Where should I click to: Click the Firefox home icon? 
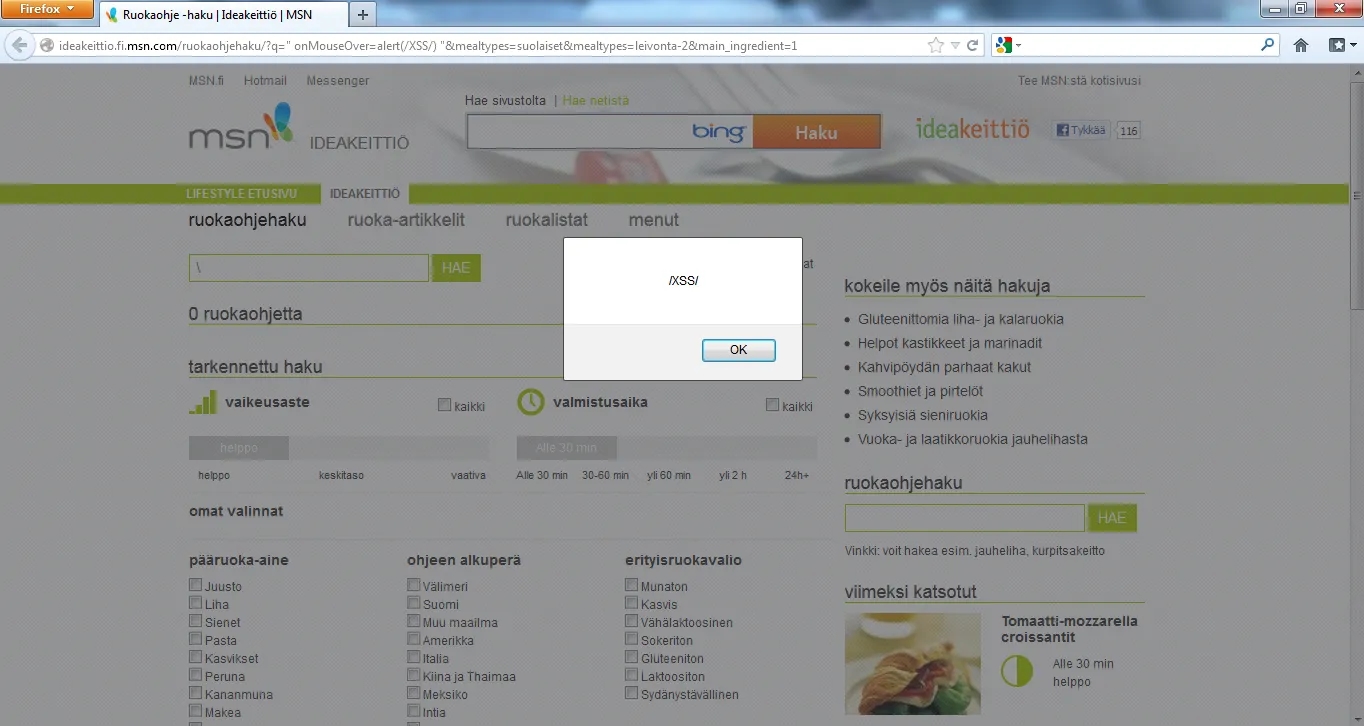click(1301, 45)
